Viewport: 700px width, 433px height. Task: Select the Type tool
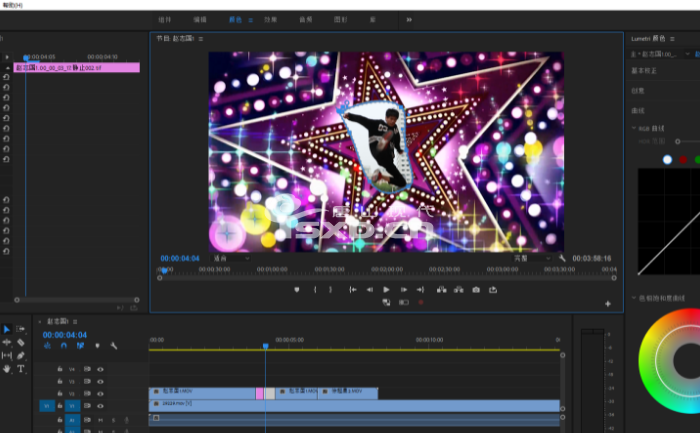[x=21, y=369]
